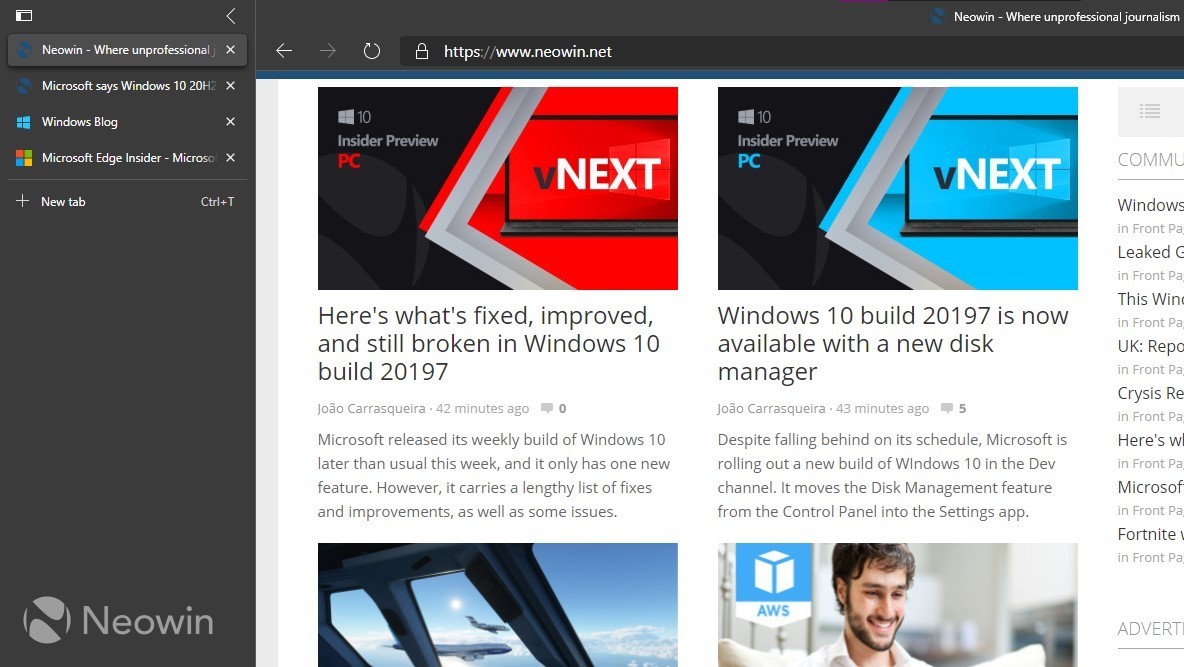
Task: Turn off vertical tabs via top-left icon
Action: [22, 15]
